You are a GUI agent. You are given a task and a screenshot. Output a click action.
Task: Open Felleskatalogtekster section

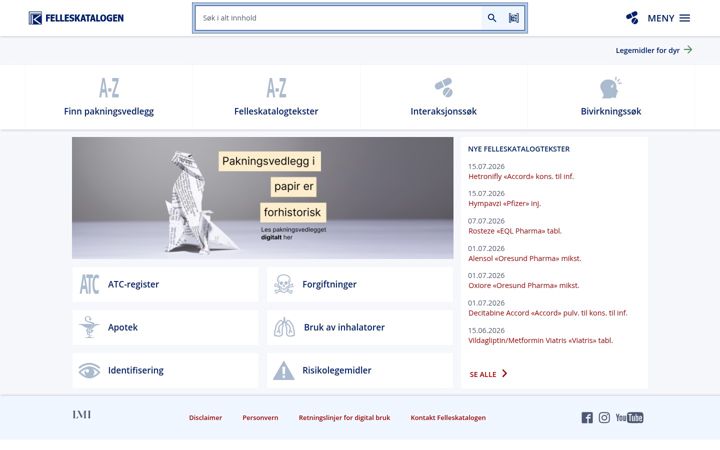[276, 111]
